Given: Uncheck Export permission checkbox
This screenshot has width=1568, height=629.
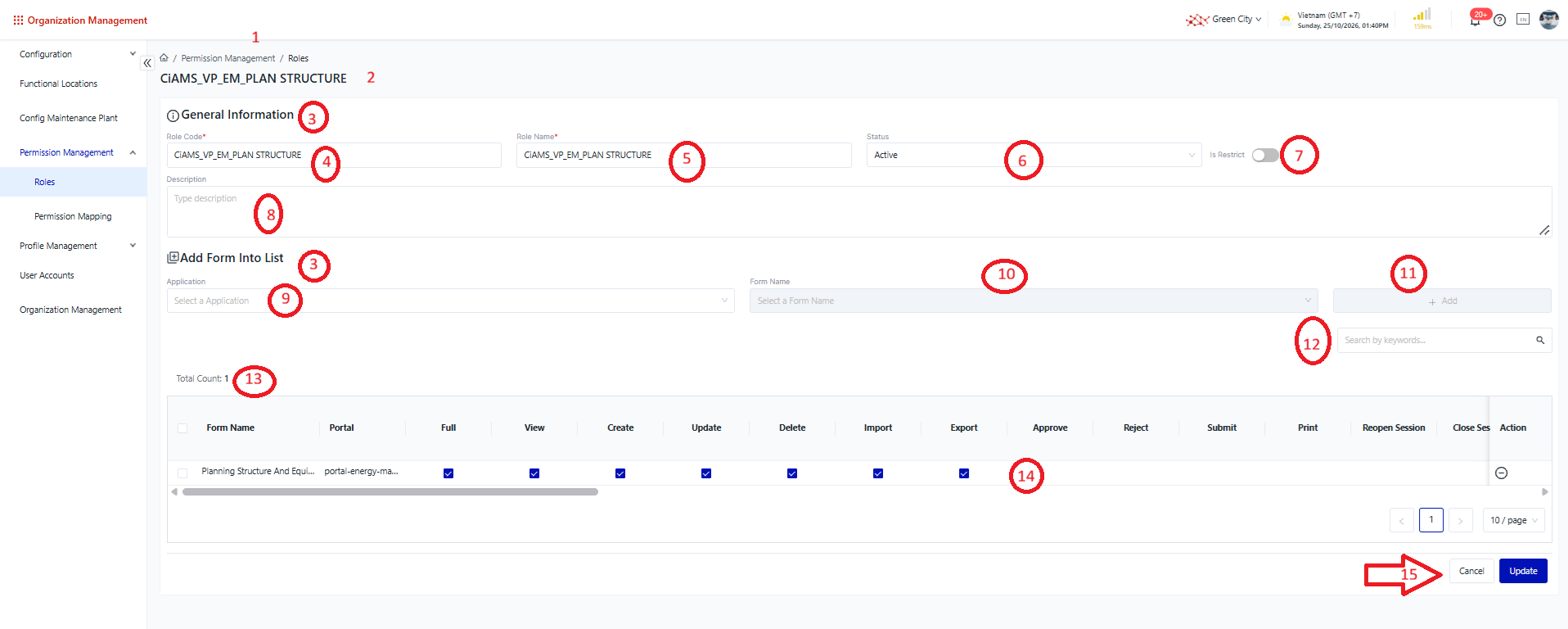Looking at the screenshot, I should [964, 473].
